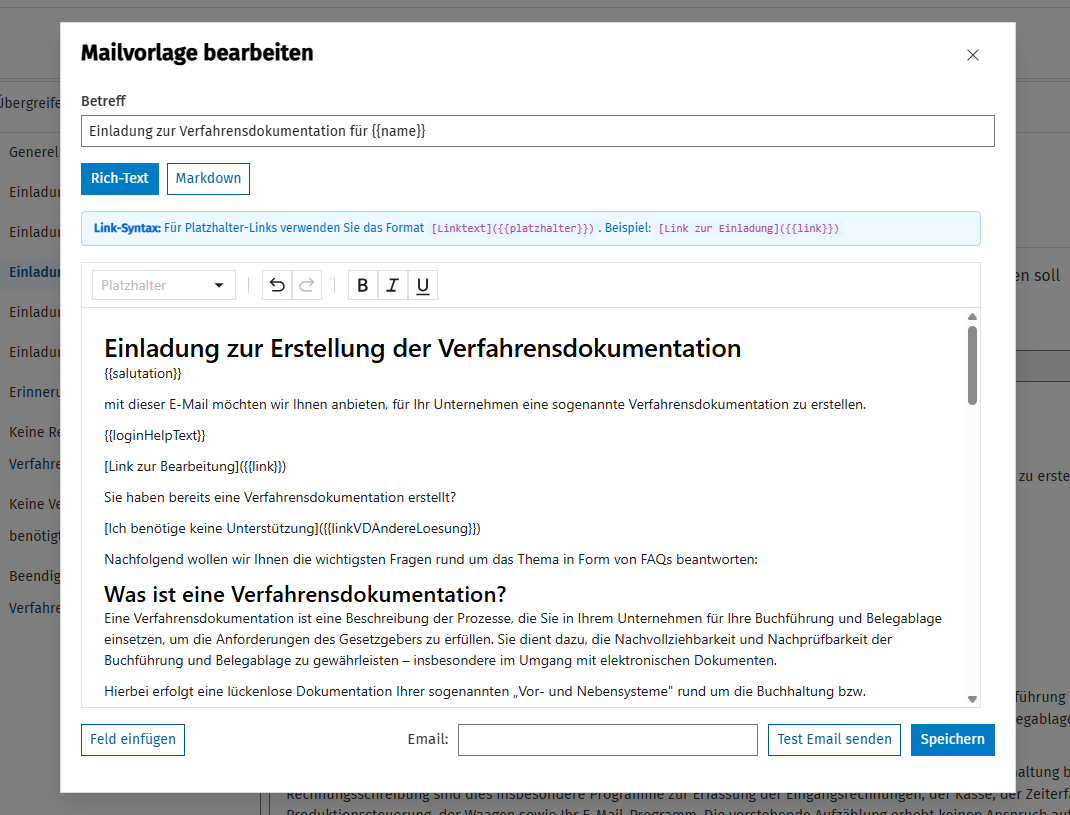Click the Feld einfügen button
Image resolution: width=1070 pixels, height=815 pixels.
click(133, 740)
